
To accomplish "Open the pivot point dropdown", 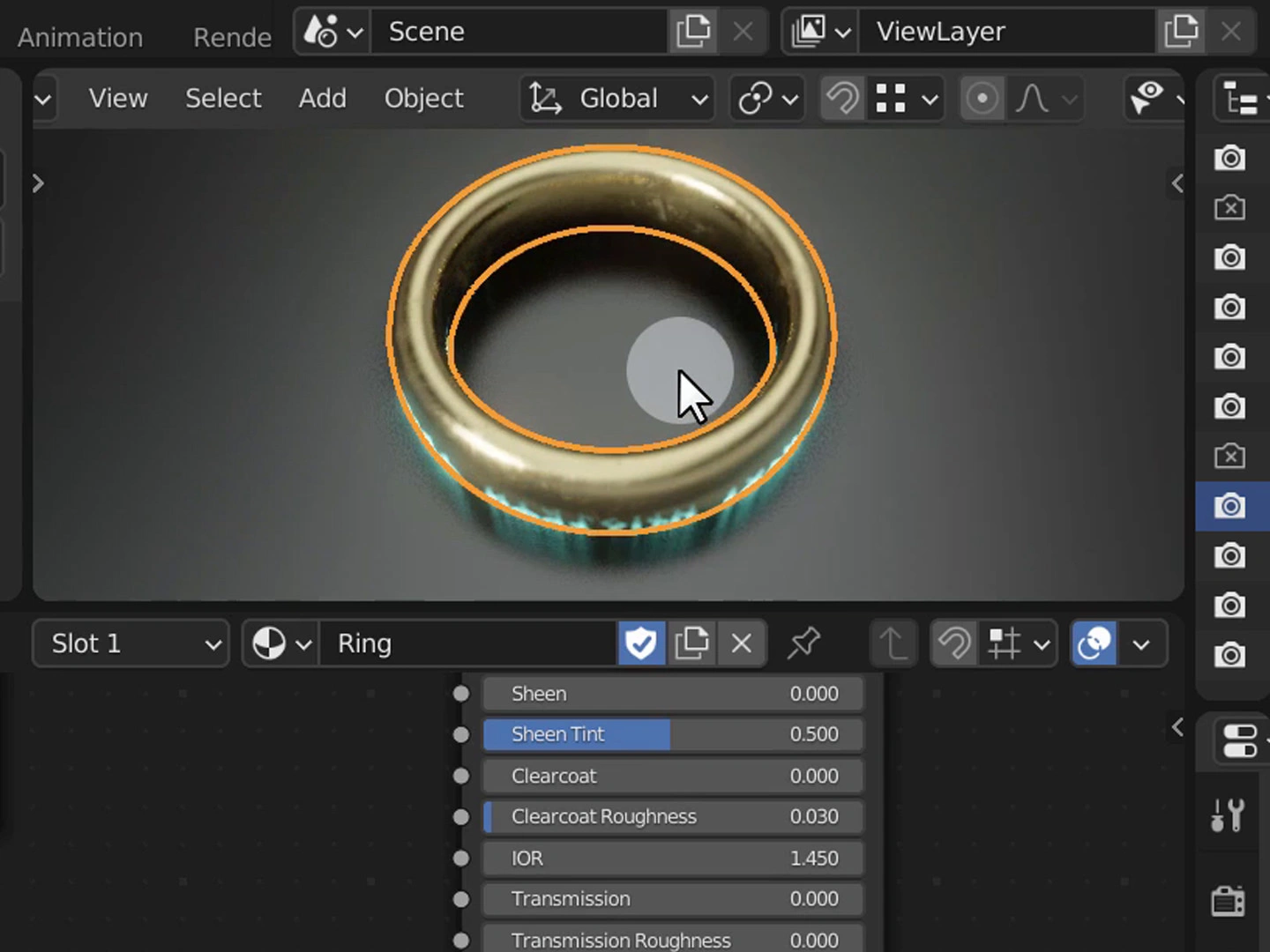I will (767, 99).
